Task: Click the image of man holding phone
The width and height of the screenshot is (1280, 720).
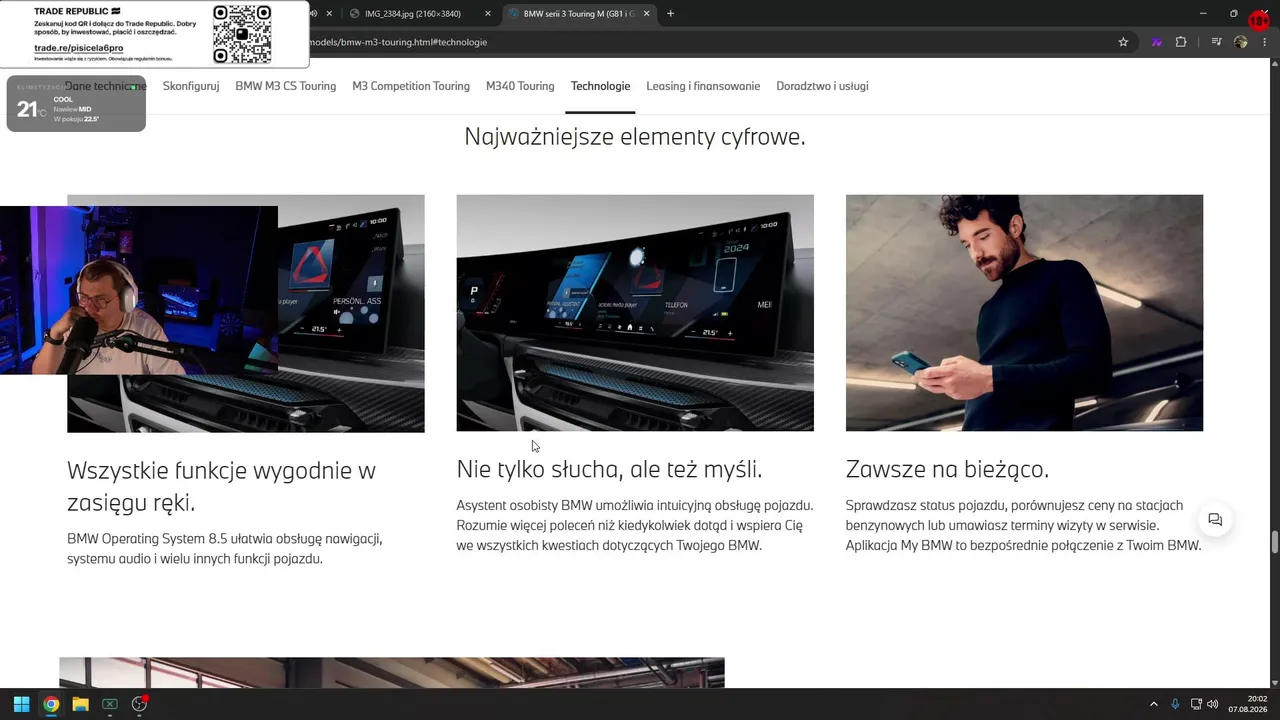Action: pyautogui.click(x=1024, y=313)
